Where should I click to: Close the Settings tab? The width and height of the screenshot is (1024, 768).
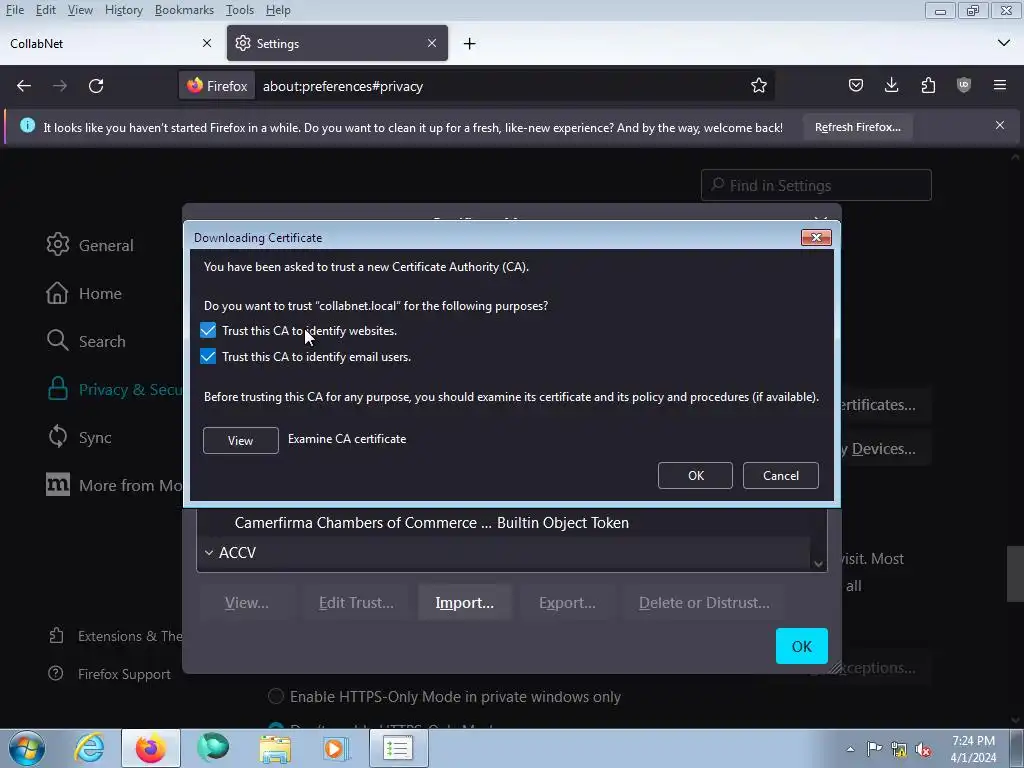pos(432,43)
